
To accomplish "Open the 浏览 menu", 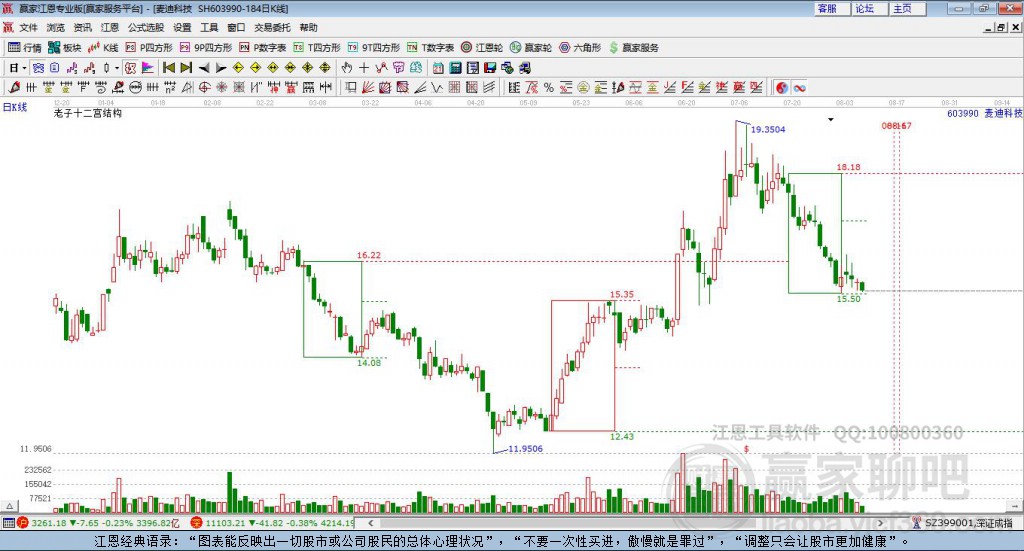I will coord(56,27).
